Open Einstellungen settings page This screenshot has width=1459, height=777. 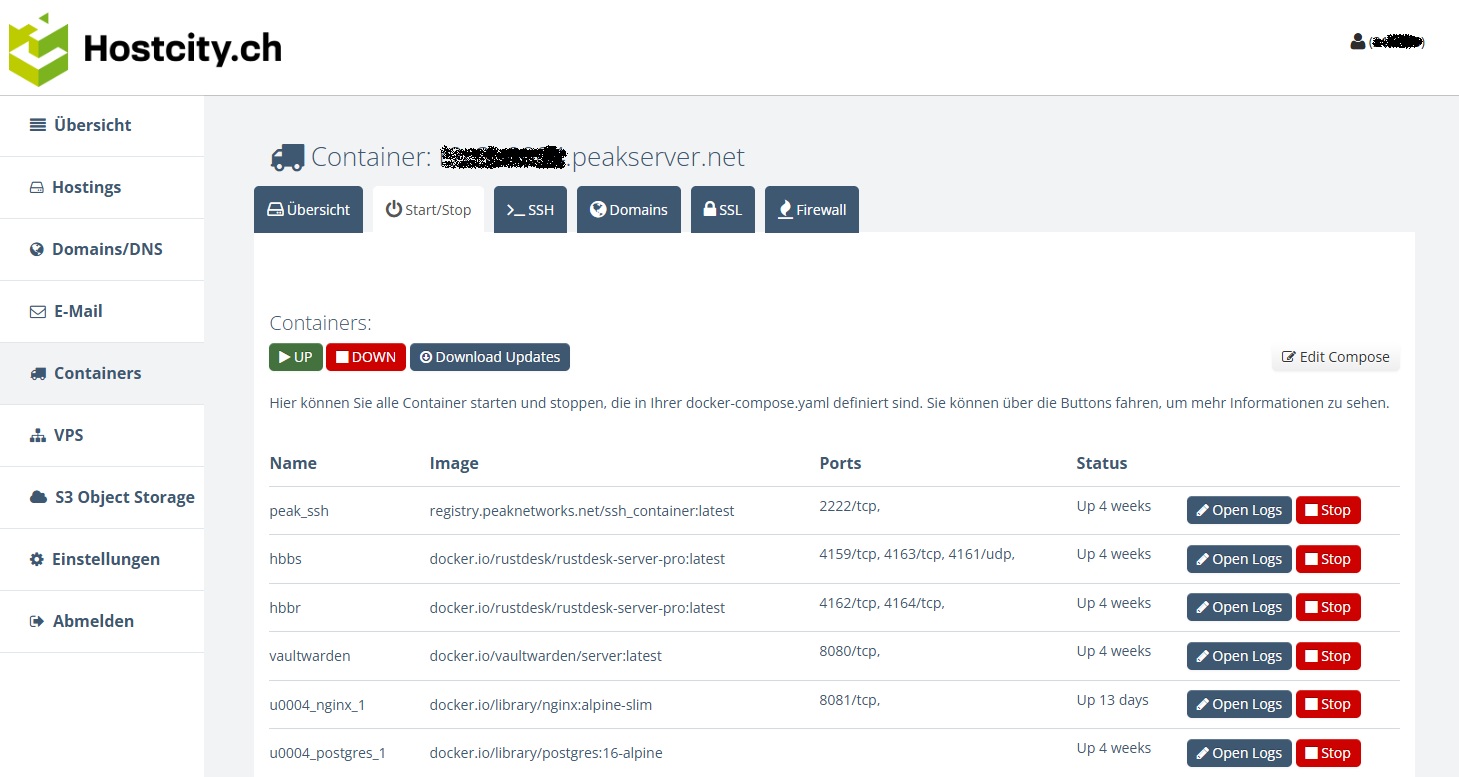[x=105, y=559]
